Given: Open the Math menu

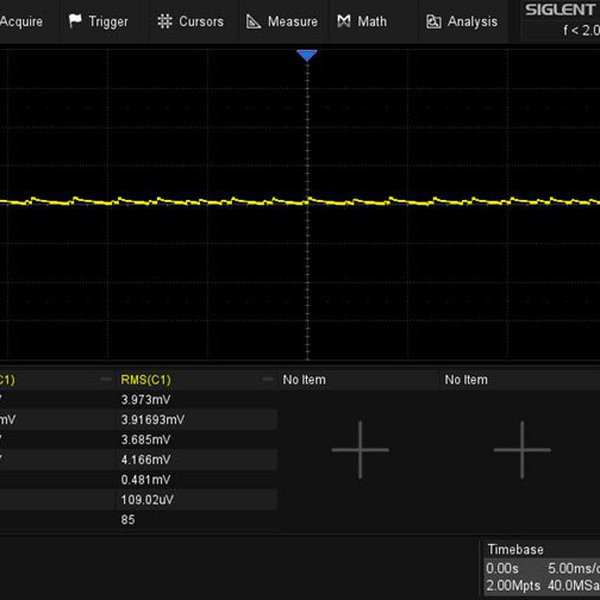Looking at the screenshot, I should coord(362,21).
